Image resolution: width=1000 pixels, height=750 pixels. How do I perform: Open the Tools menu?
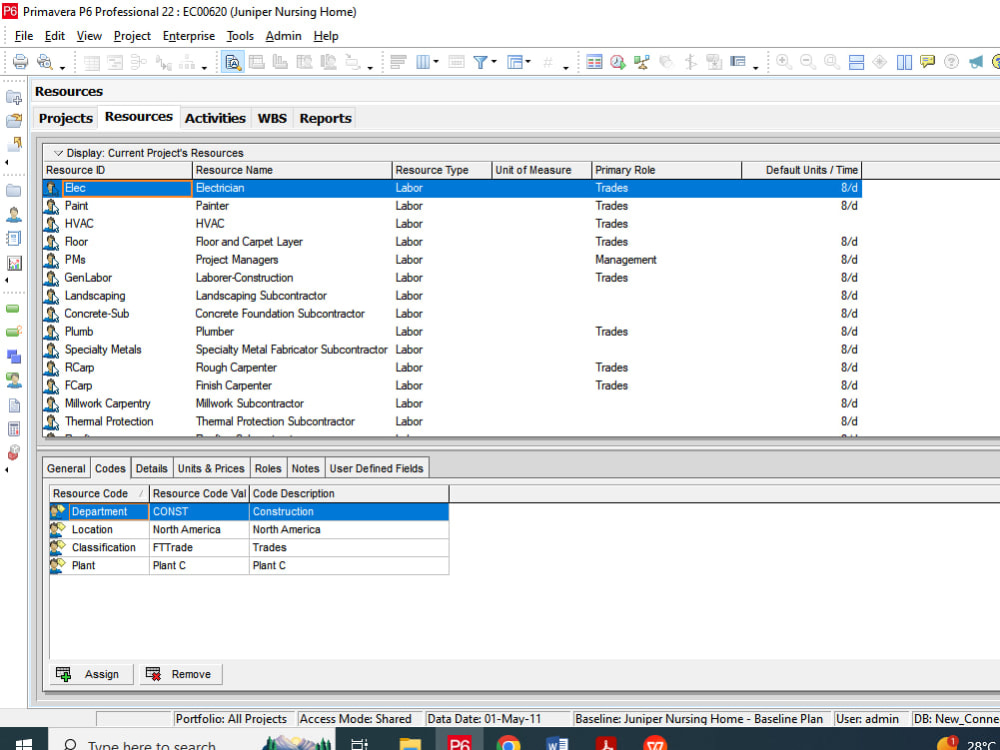click(x=240, y=36)
